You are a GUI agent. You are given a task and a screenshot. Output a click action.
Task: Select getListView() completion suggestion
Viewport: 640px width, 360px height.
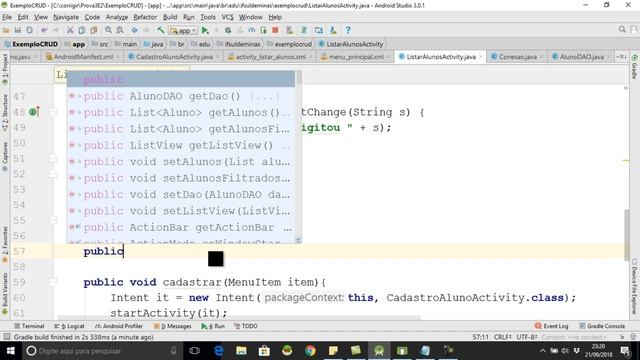tap(181, 145)
